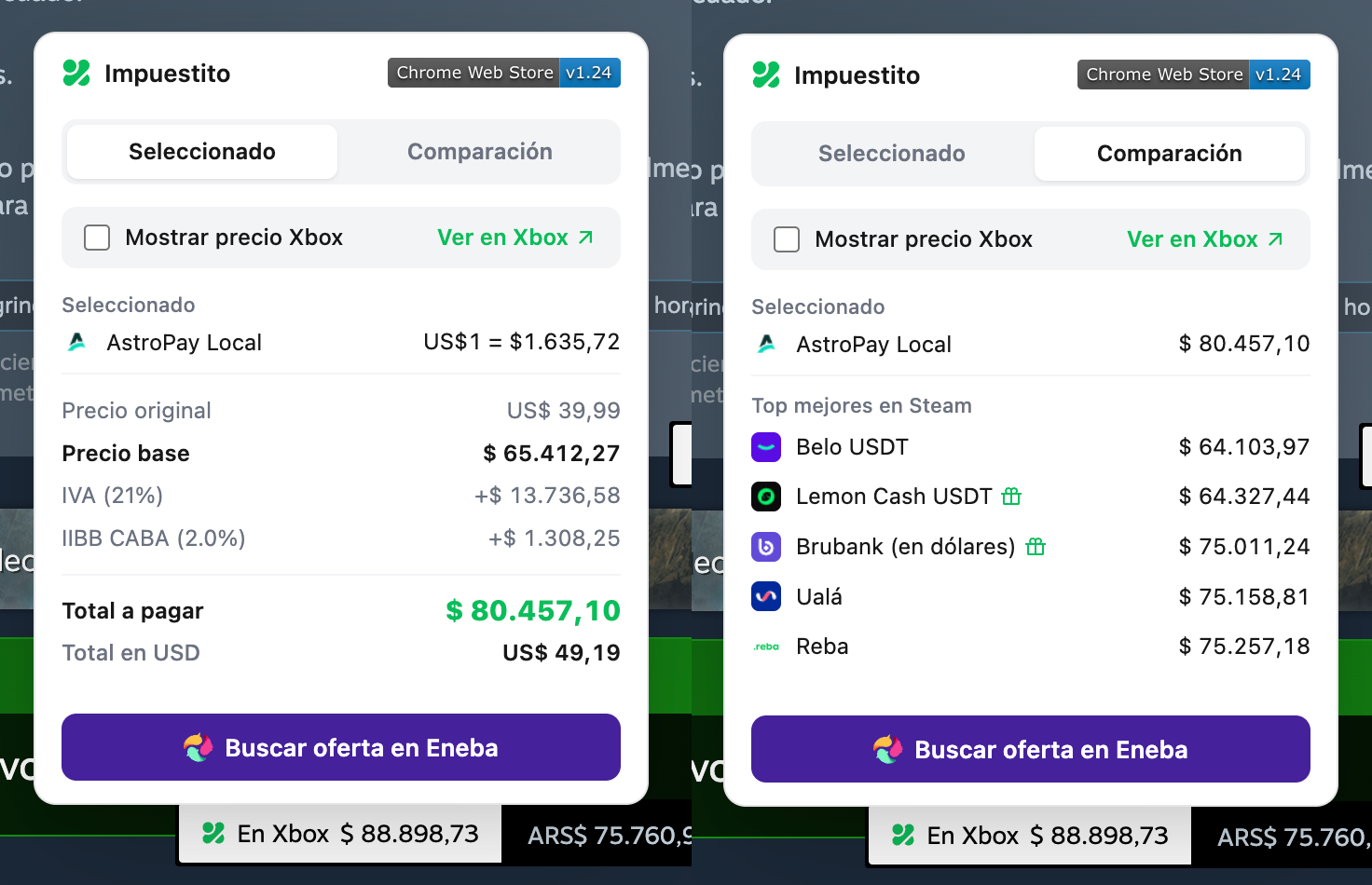Click gift icon next to Brubank (en dólares)

point(1036,547)
